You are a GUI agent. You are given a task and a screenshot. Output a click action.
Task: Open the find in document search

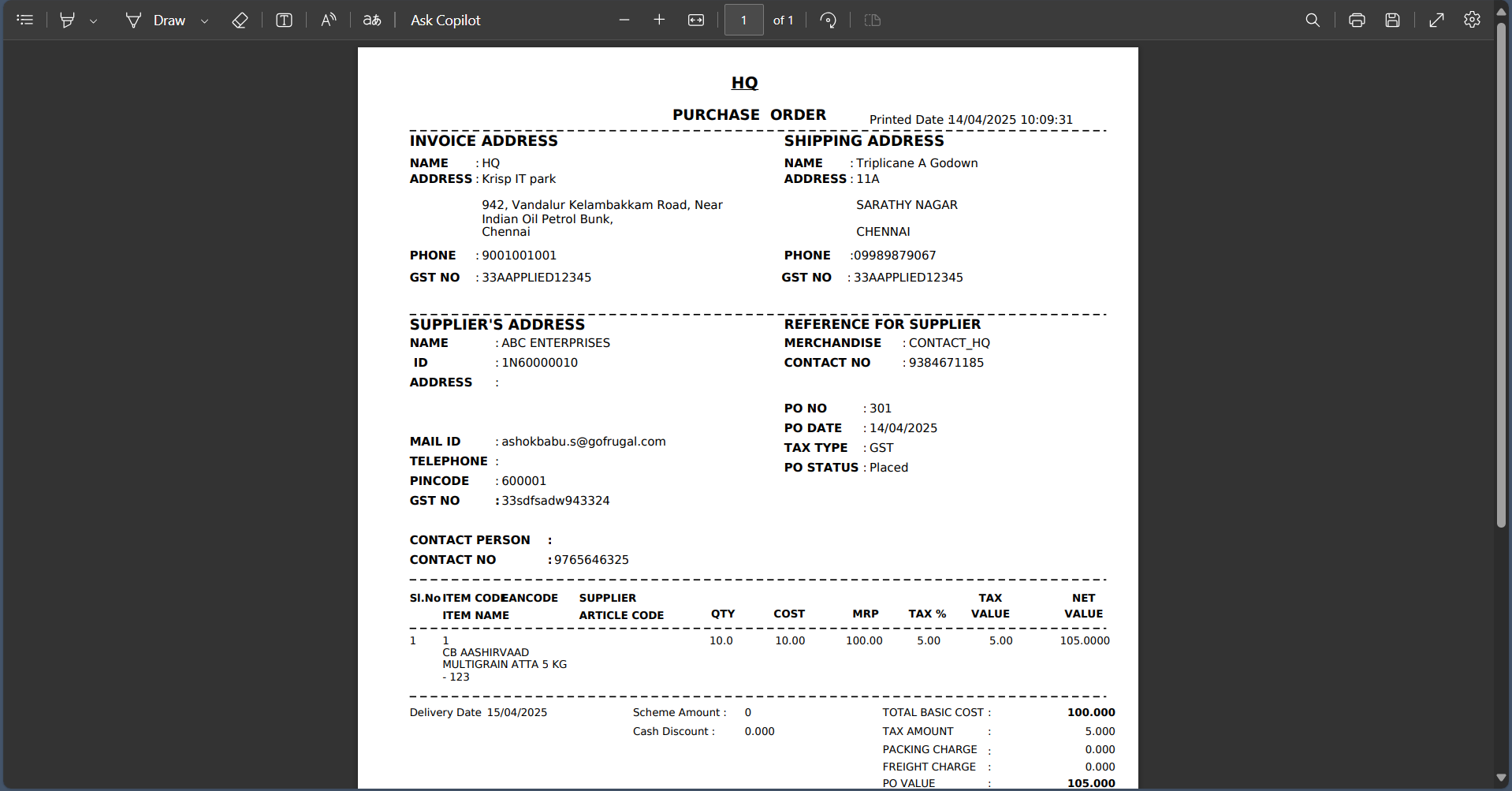click(1313, 21)
